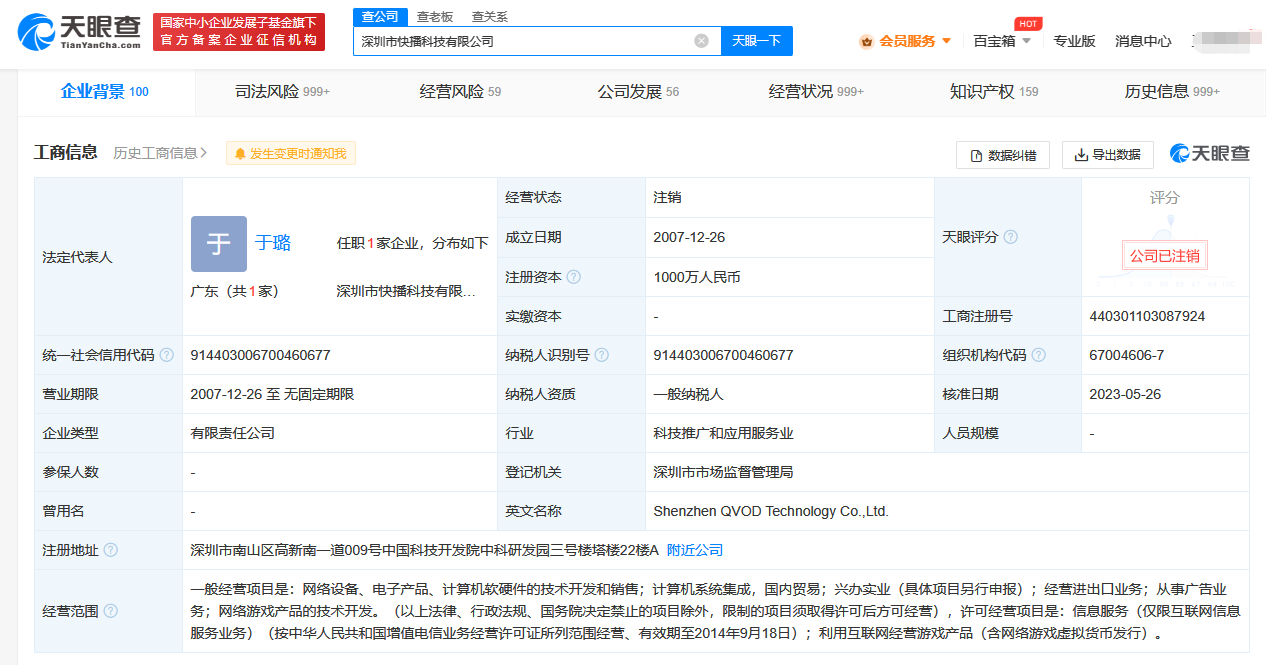Select the 查公司 search tab
The width and height of the screenshot is (1266, 665).
tap(380, 16)
